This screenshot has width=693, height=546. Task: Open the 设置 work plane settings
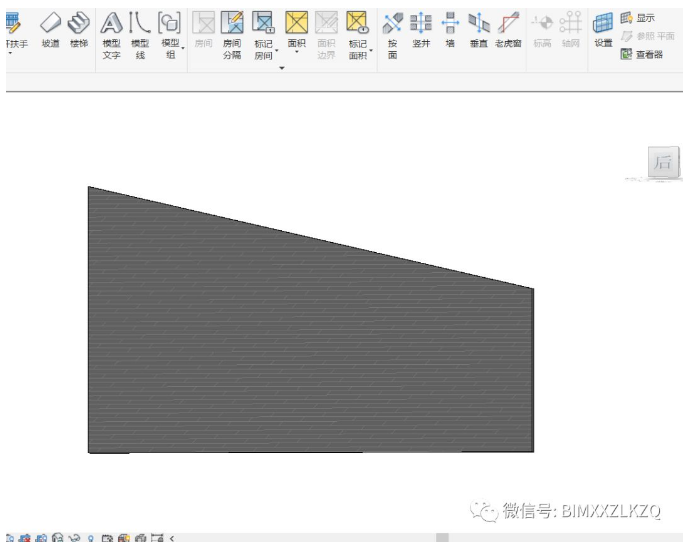click(x=603, y=29)
